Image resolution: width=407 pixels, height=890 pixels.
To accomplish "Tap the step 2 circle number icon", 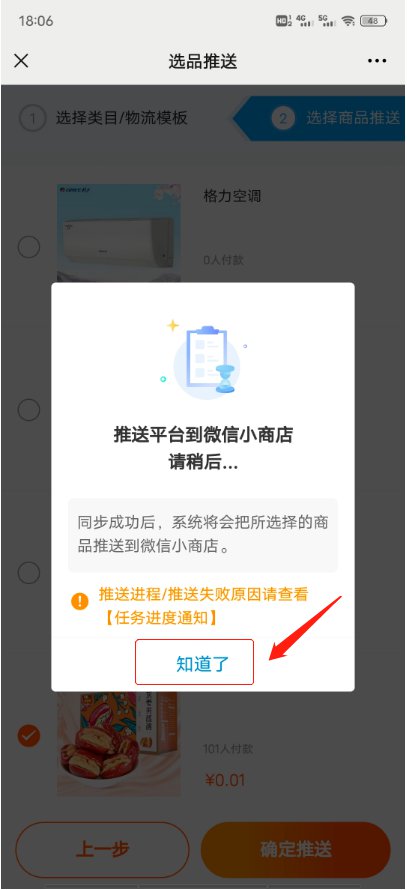I will (x=283, y=119).
